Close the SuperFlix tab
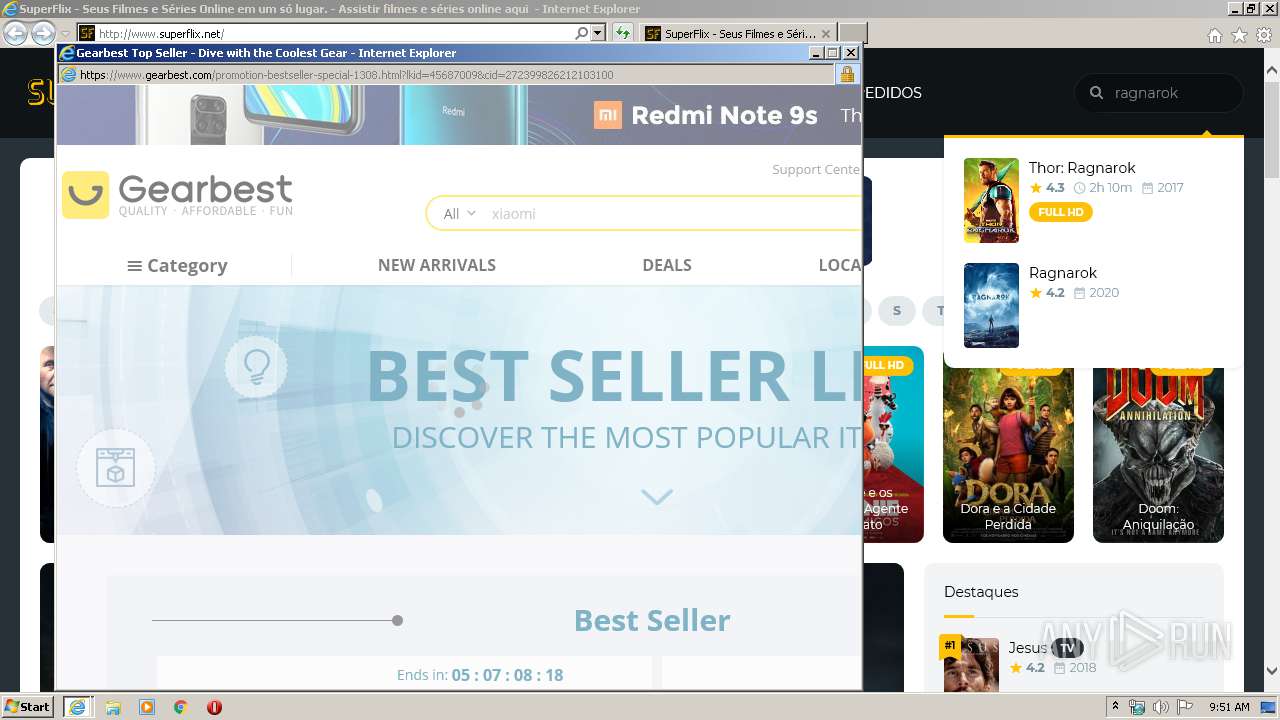The image size is (1280, 720). click(x=826, y=33)
